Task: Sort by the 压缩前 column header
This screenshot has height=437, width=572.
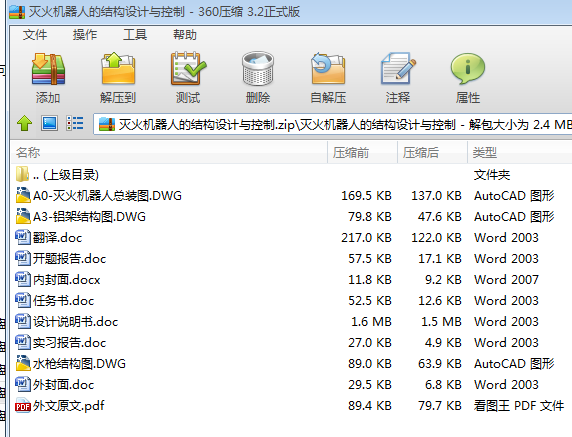Action: click(362, 152)
